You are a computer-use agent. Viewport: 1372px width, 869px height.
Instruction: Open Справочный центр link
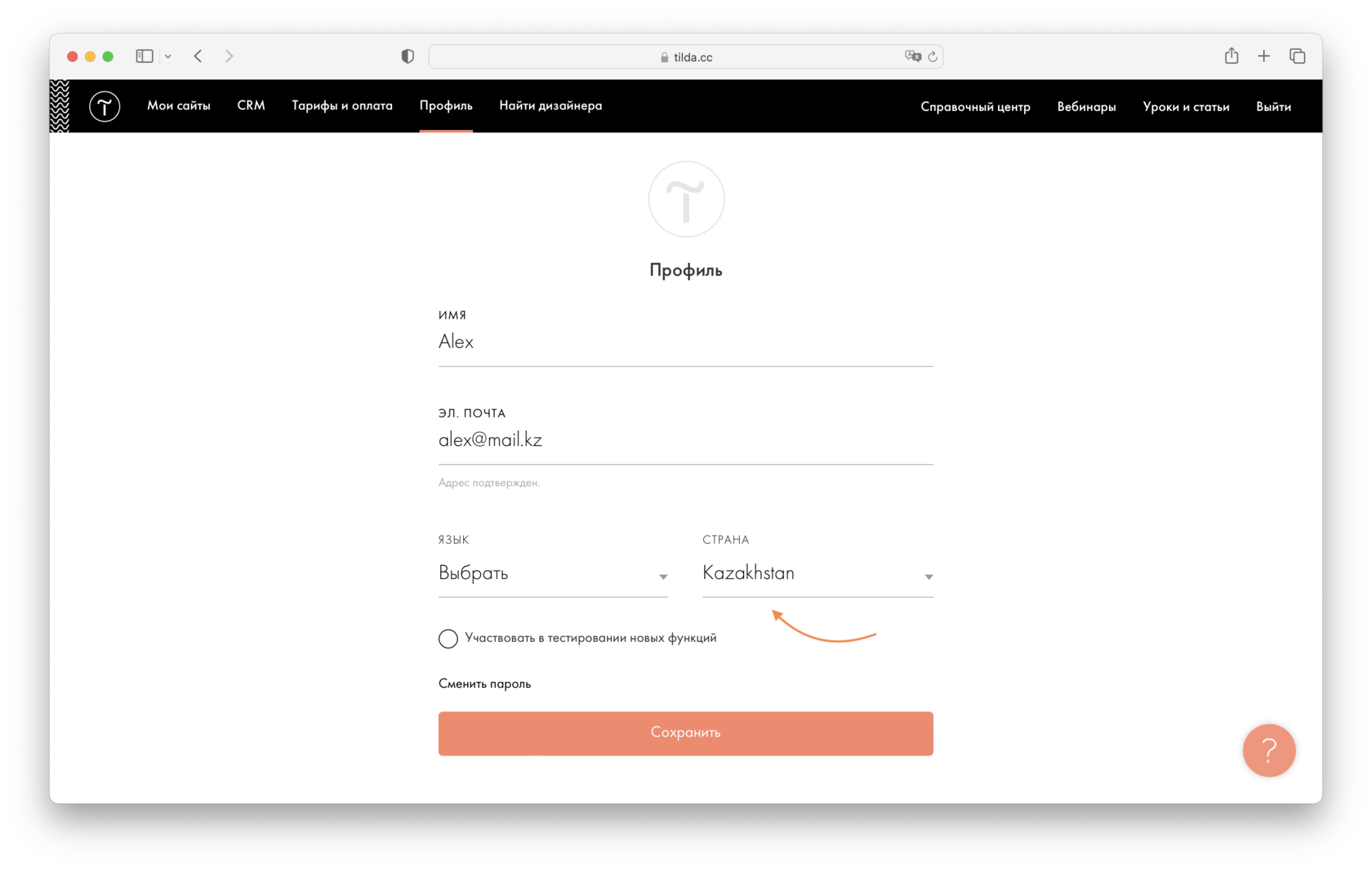(975, 106)
